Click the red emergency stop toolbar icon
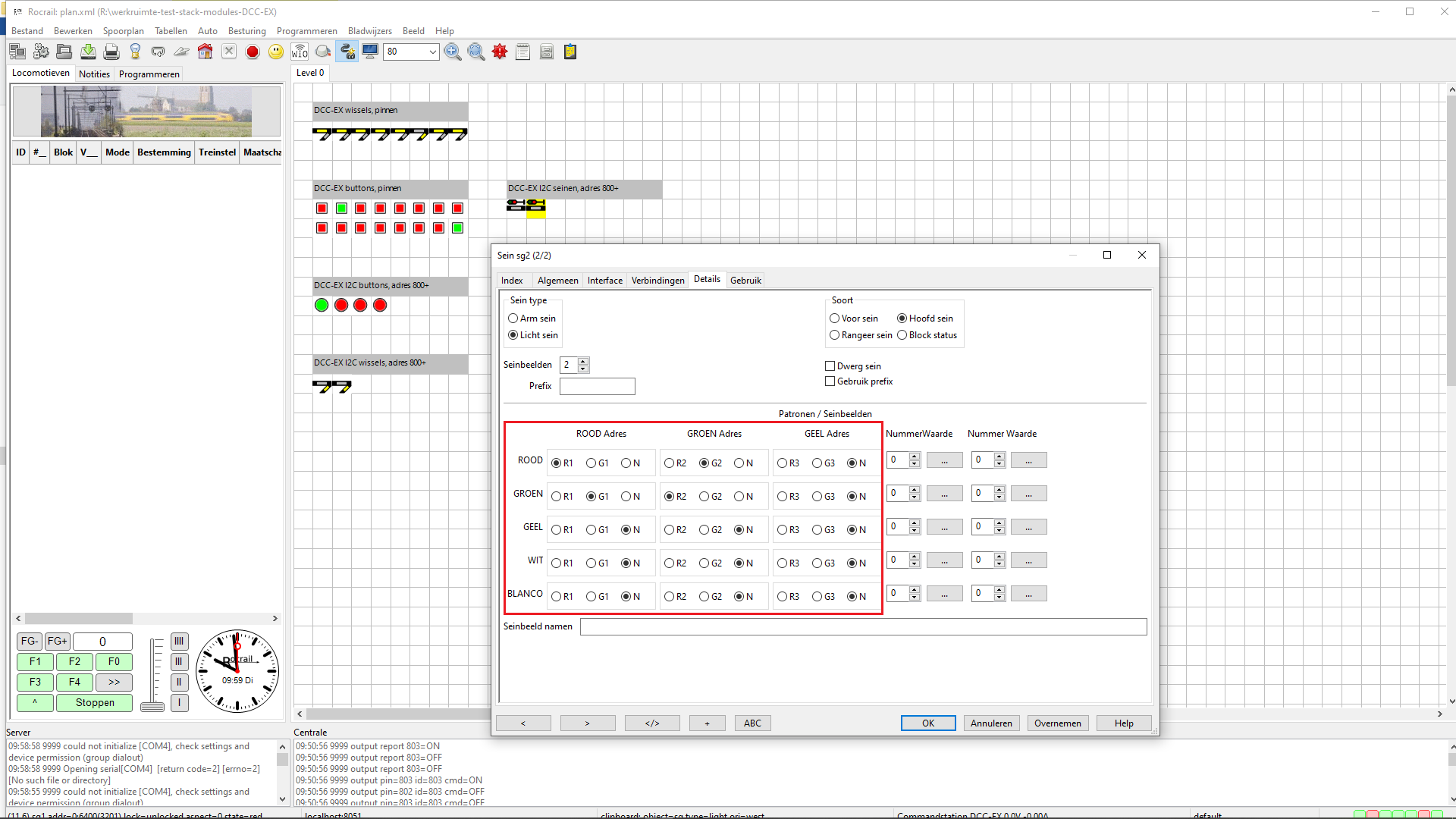 [253, 52]
